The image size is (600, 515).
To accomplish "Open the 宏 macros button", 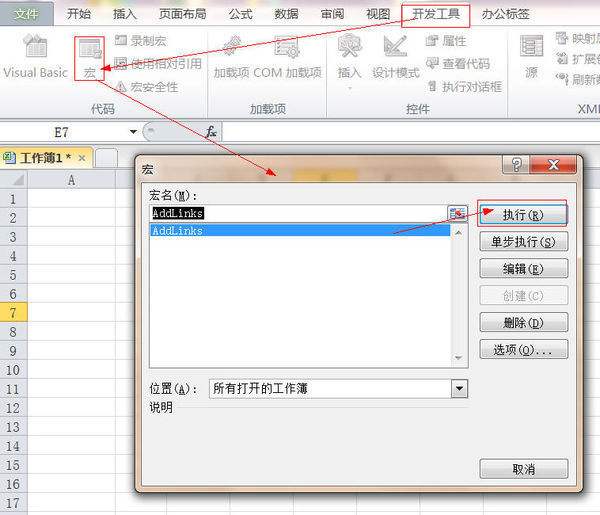I will 90,58.
